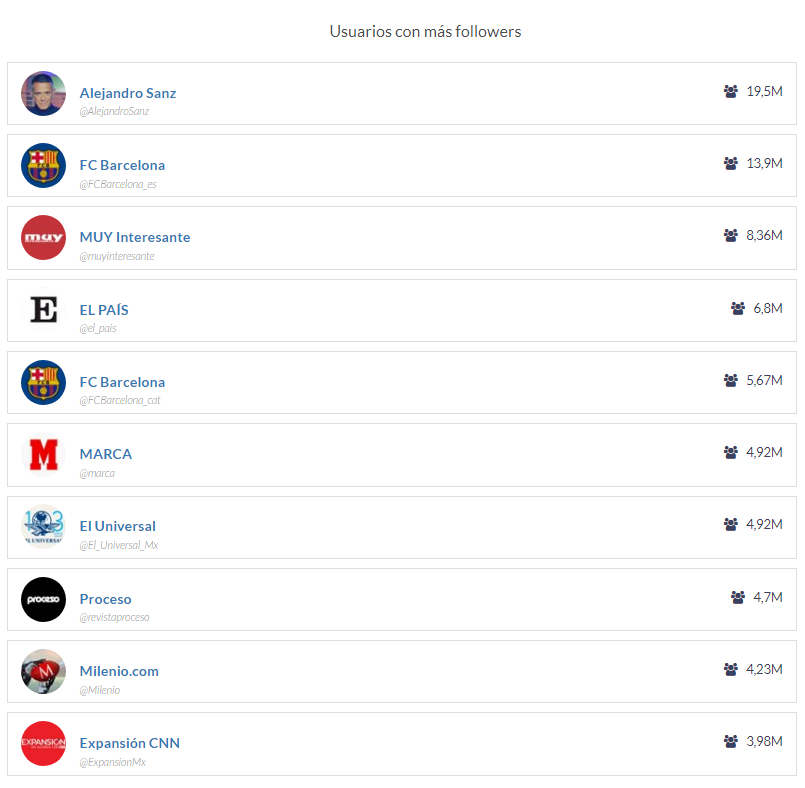Open the EL PAÍS name link
This screenshot has width=805, height=788.
click(x=104, y=310)
